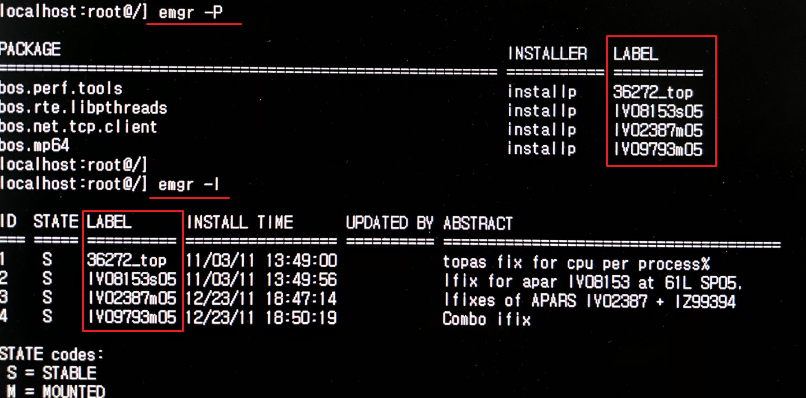Image resolution: width=806 pixels, height=398 pixels.
Task: Click install time 11/03/11 13:49:56
Action: click(x=261, y=280)
